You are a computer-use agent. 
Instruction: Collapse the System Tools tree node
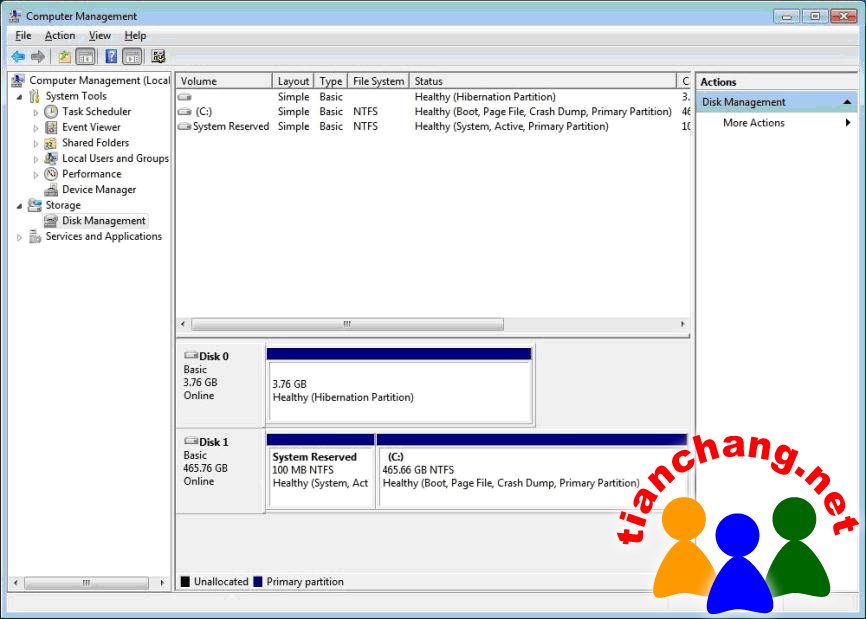point(20,97)
